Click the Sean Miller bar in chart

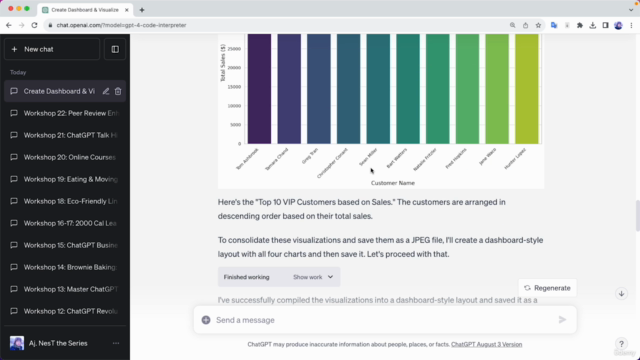click(x=378, y=89)
